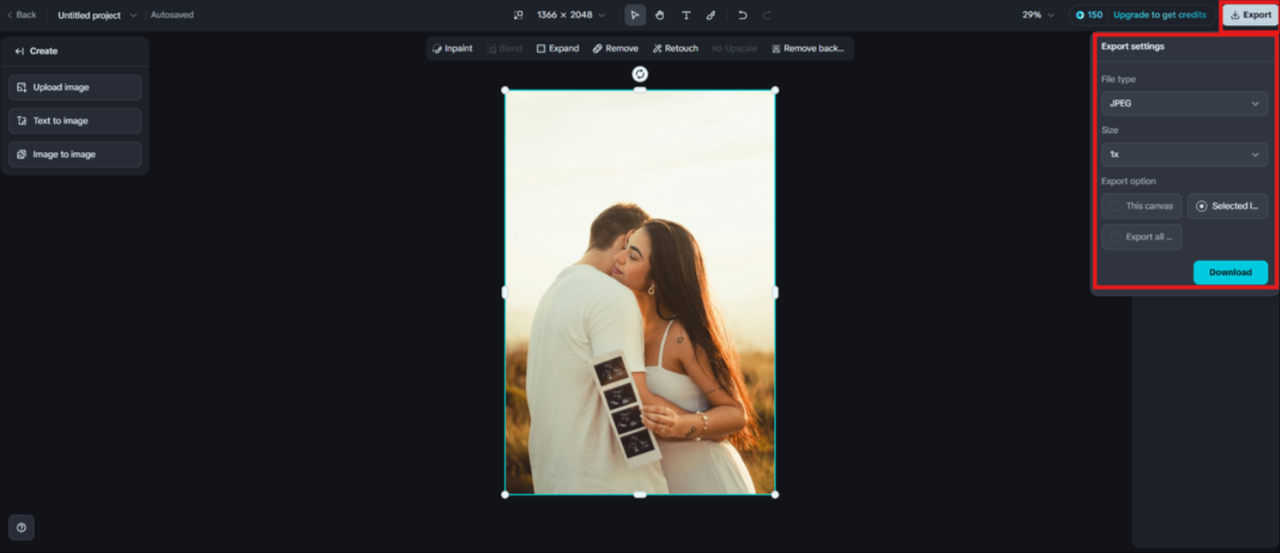Screen dimensions: 1280x553
Task: Click the Export button
Action: click(1250, 15)
